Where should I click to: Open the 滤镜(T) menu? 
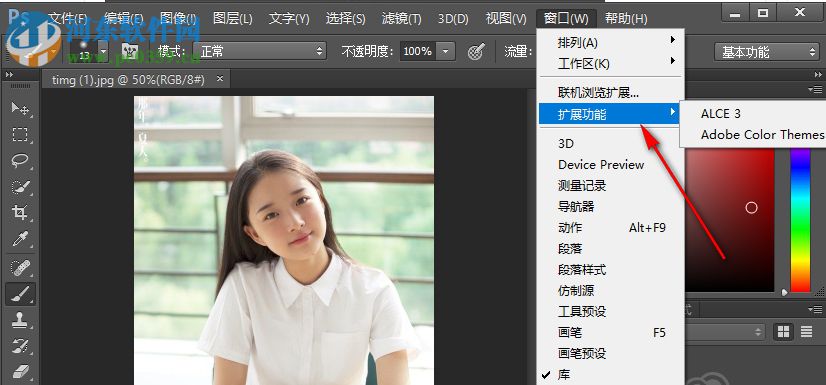coord(401,18)
